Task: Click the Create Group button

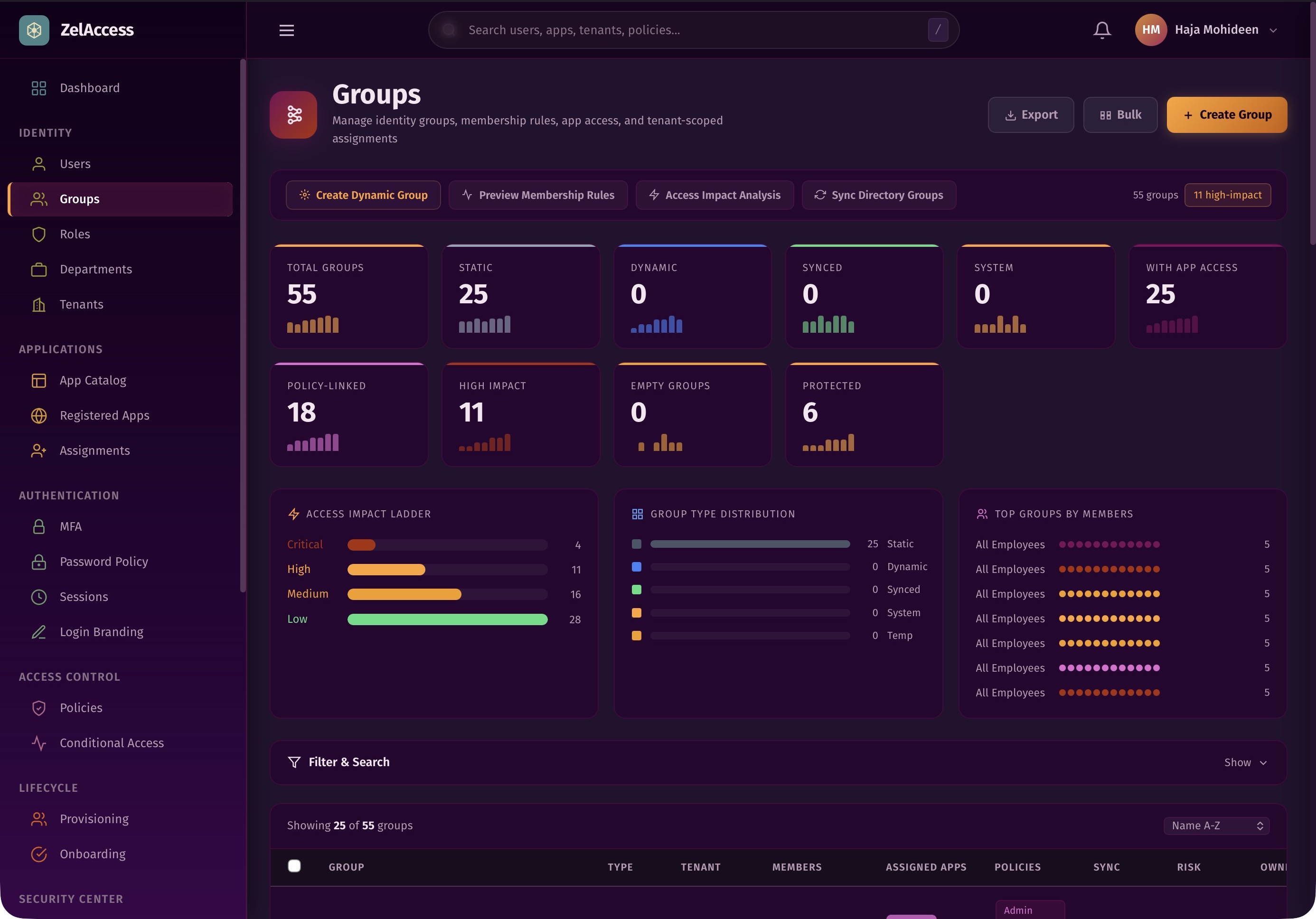Action: coord(1227,114)
